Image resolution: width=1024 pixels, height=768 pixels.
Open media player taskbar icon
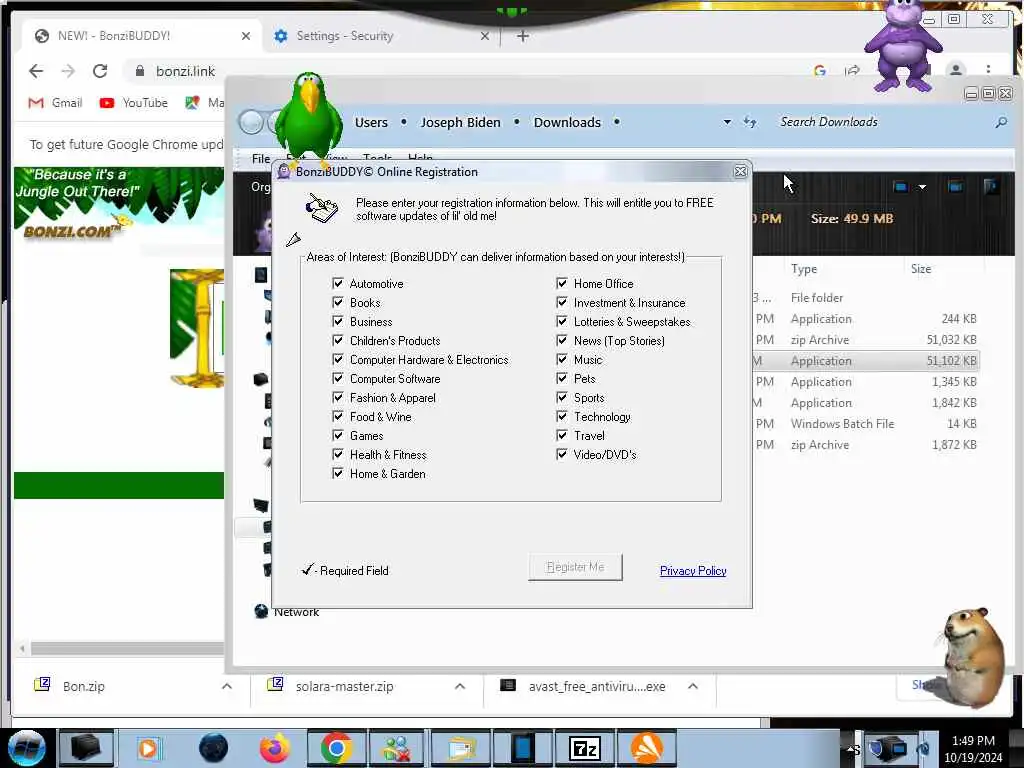pos(148,748)
